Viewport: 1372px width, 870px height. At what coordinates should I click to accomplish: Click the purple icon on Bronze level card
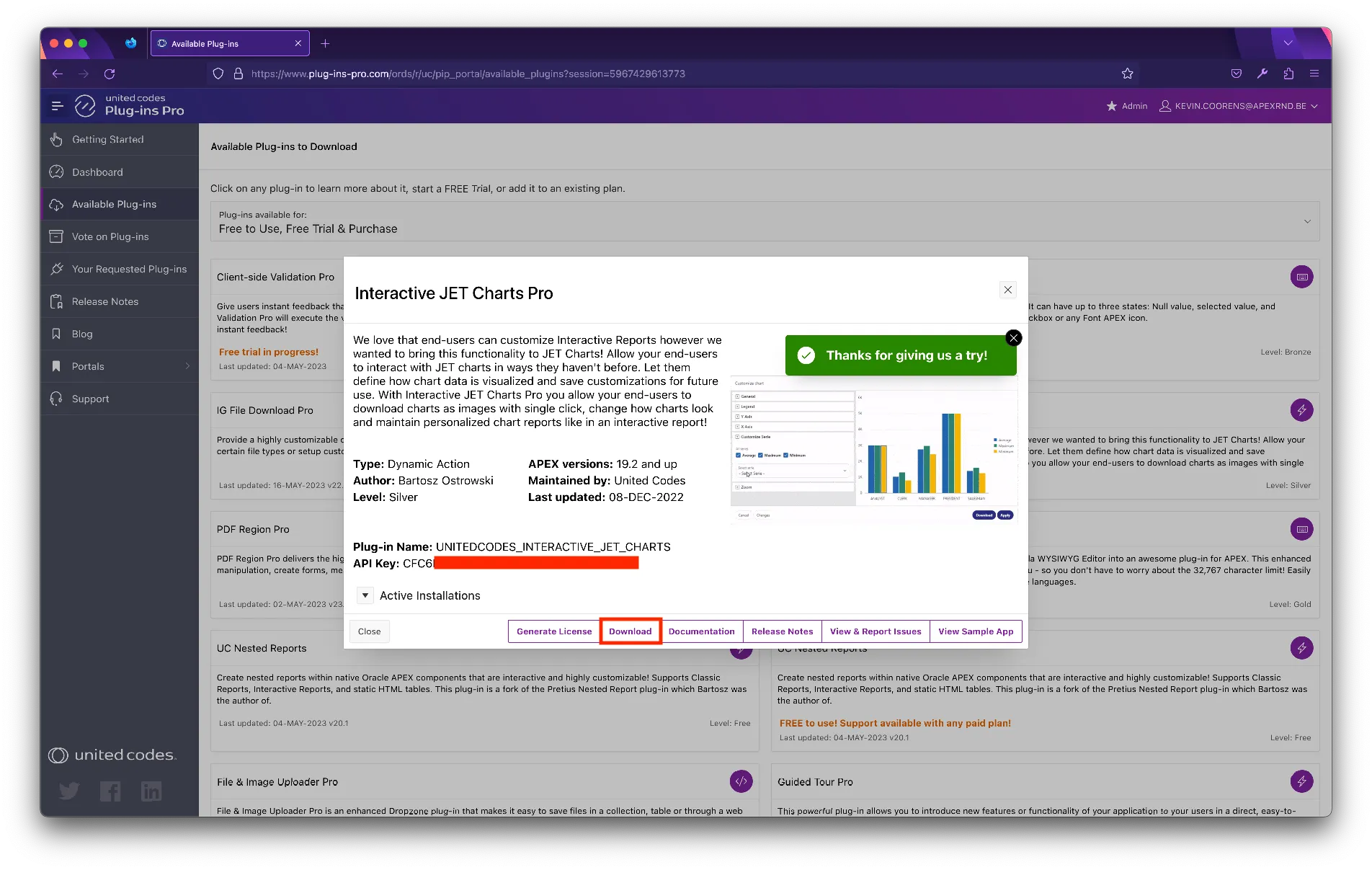(x=1301, y=277)
